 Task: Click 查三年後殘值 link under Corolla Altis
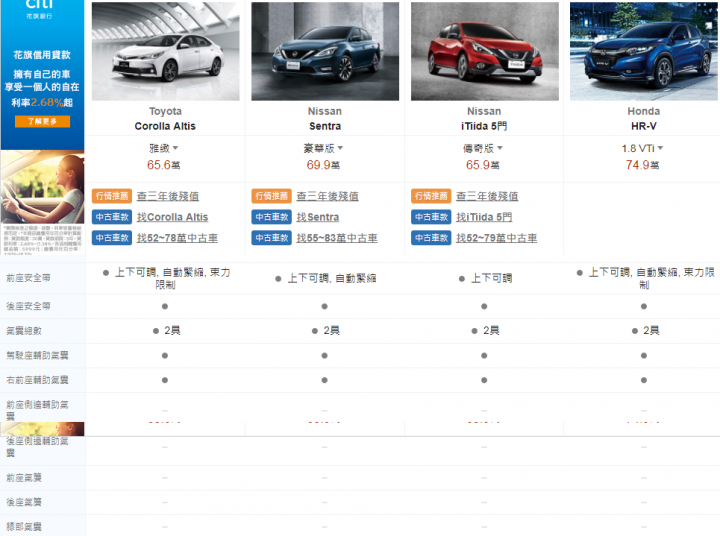pos(168,196)
